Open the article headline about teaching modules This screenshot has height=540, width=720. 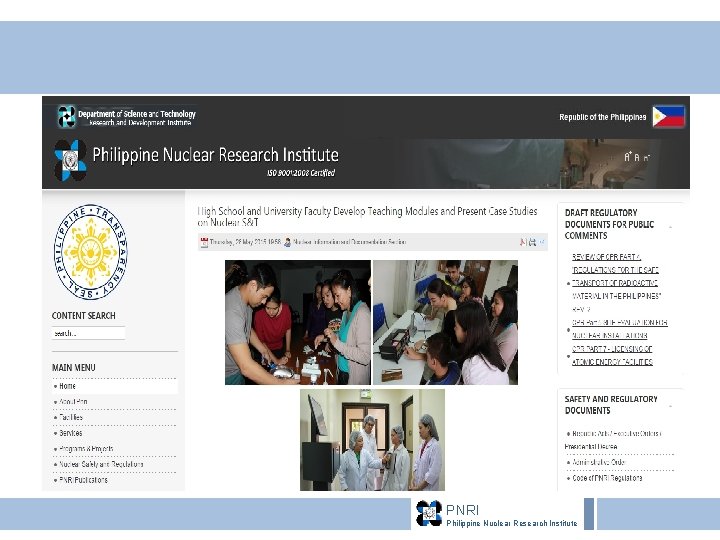coord(367,217)
